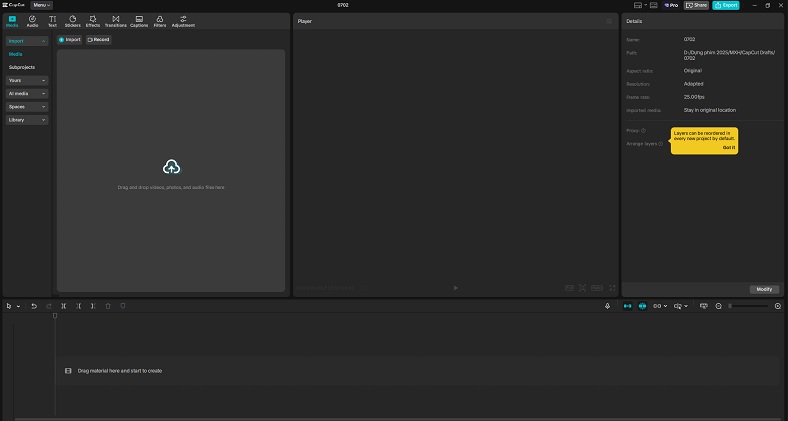
Task: Open the Menu dropdown
Action: coord(42,5)
